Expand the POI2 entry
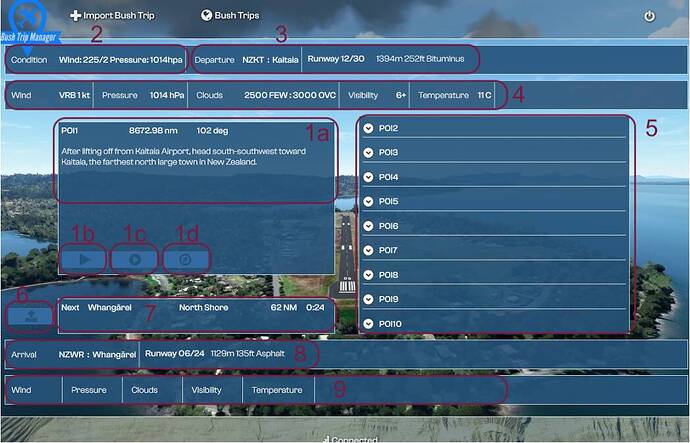Viewport: 690px width, 443px height. pyautogui.click(x=369, y=129)
